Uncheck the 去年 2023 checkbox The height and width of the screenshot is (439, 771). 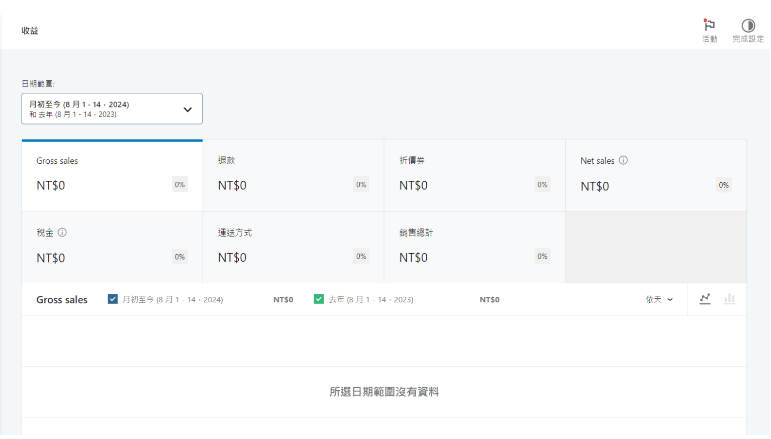(x=319, y=299)
